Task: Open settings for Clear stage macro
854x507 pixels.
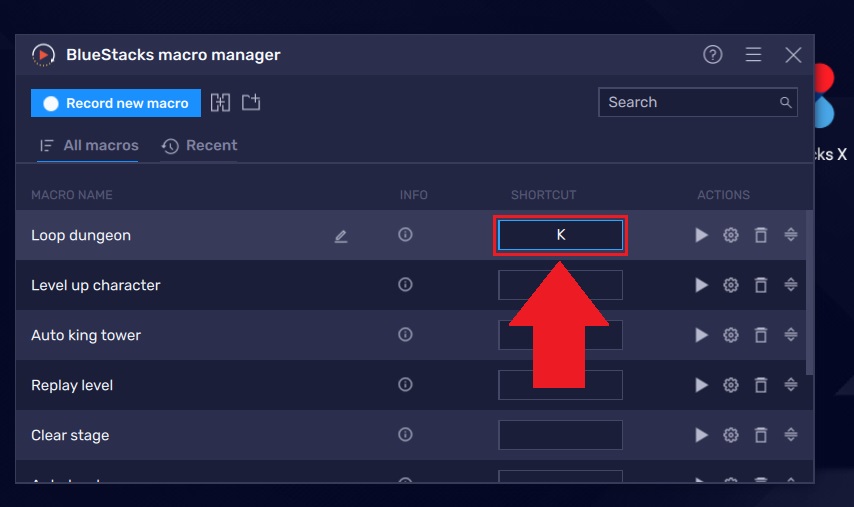Action: [x=731, y=435]
